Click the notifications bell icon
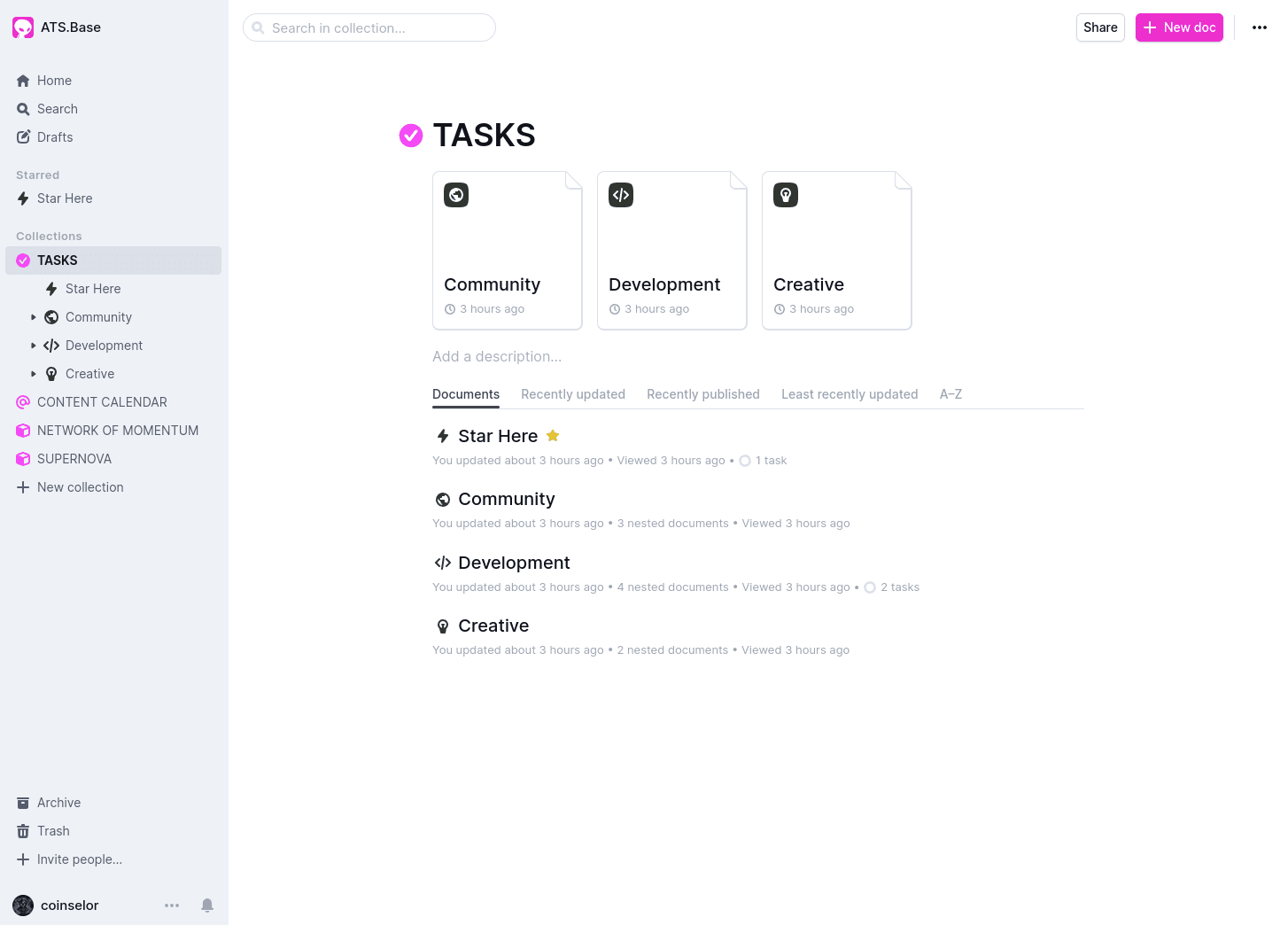 (x=207, y=905)
